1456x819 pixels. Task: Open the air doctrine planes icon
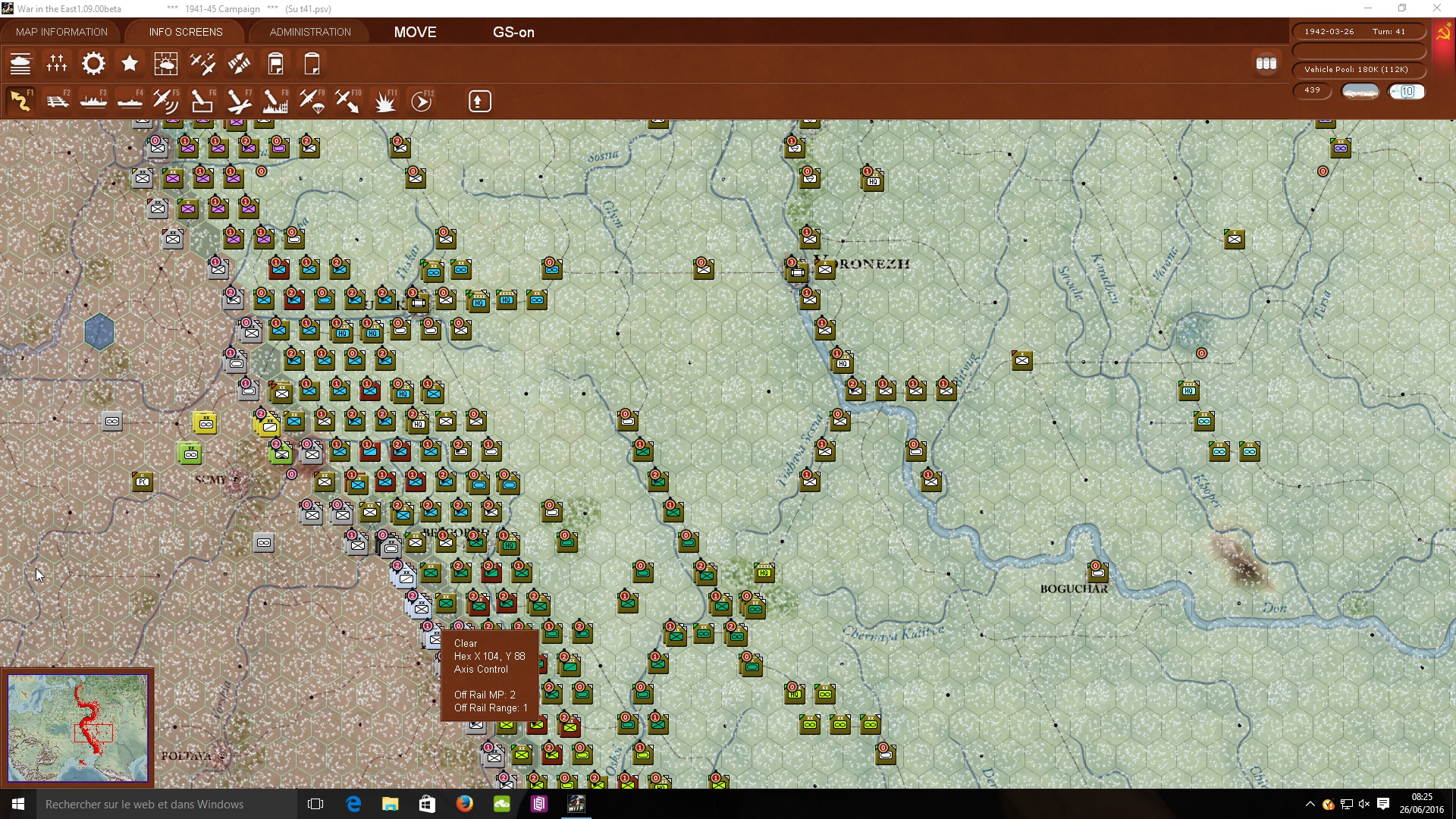pos(202,64)
